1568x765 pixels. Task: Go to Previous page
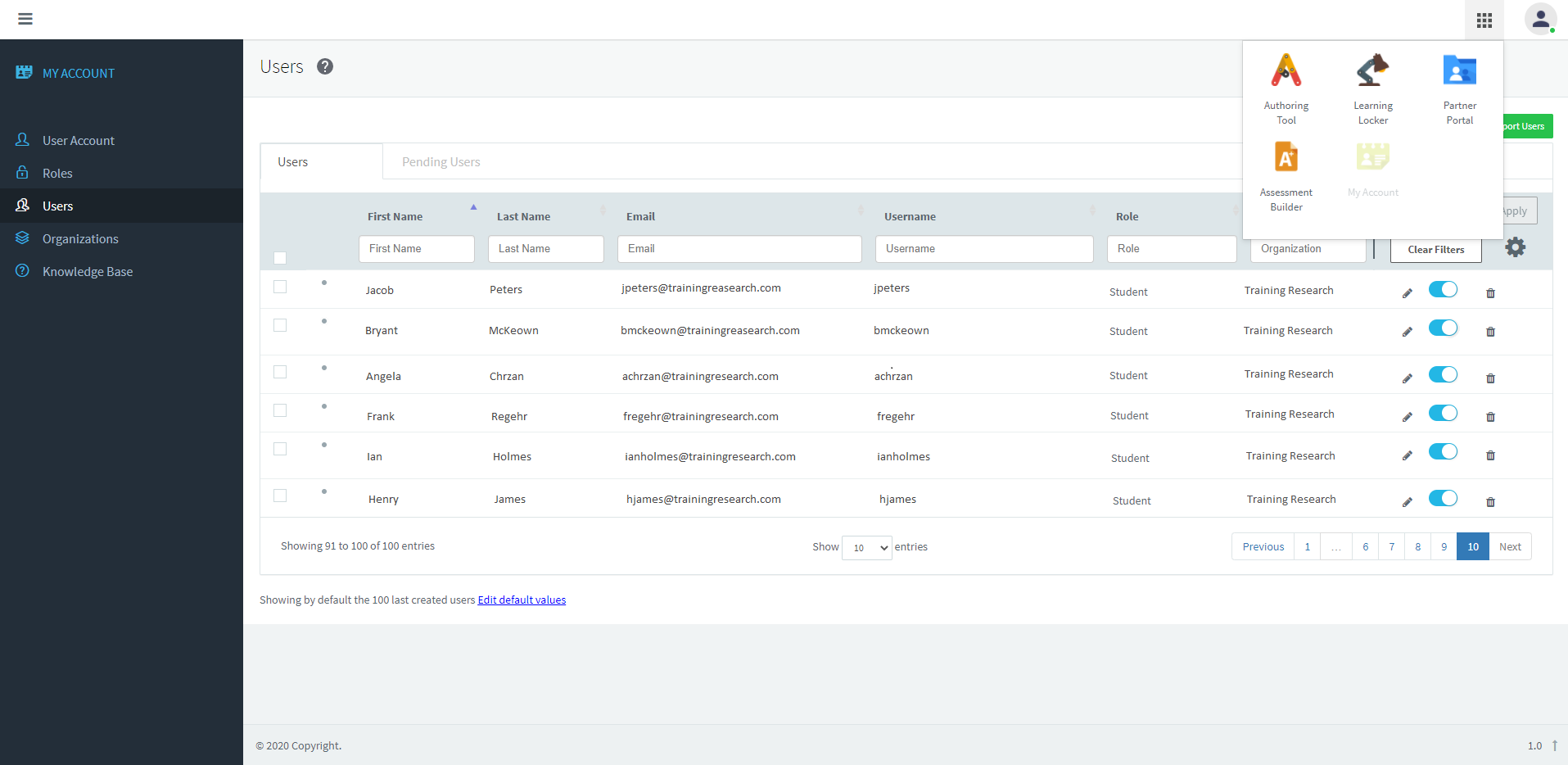coord(1263,546)
